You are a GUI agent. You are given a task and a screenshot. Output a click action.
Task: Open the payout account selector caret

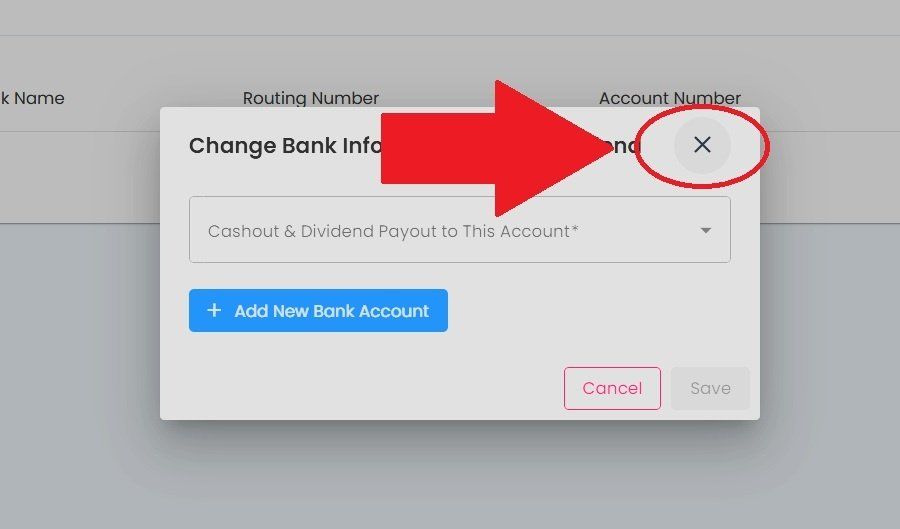pyautogui.click(x=705, y=231)
